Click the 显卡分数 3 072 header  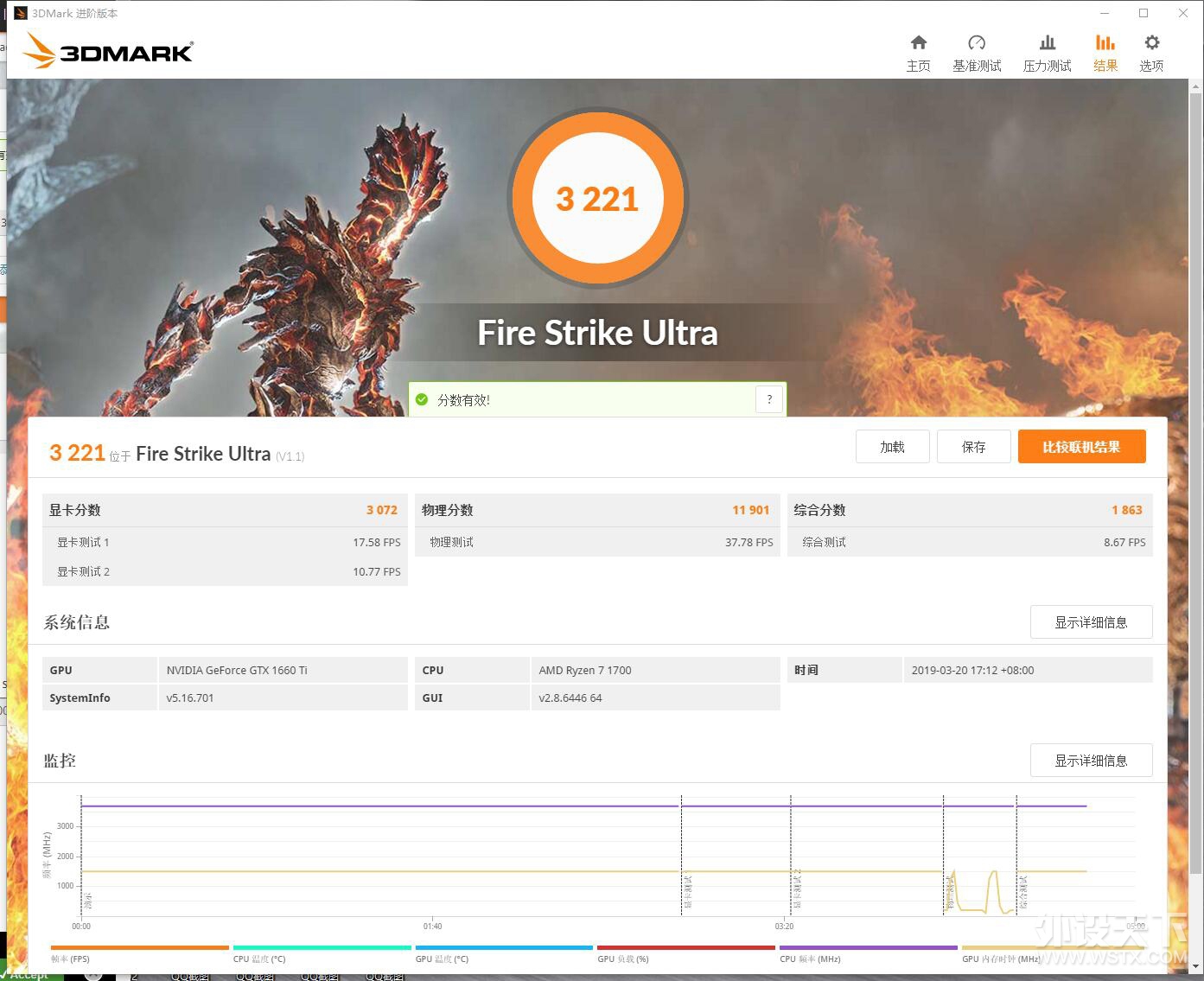click(225, 510)
